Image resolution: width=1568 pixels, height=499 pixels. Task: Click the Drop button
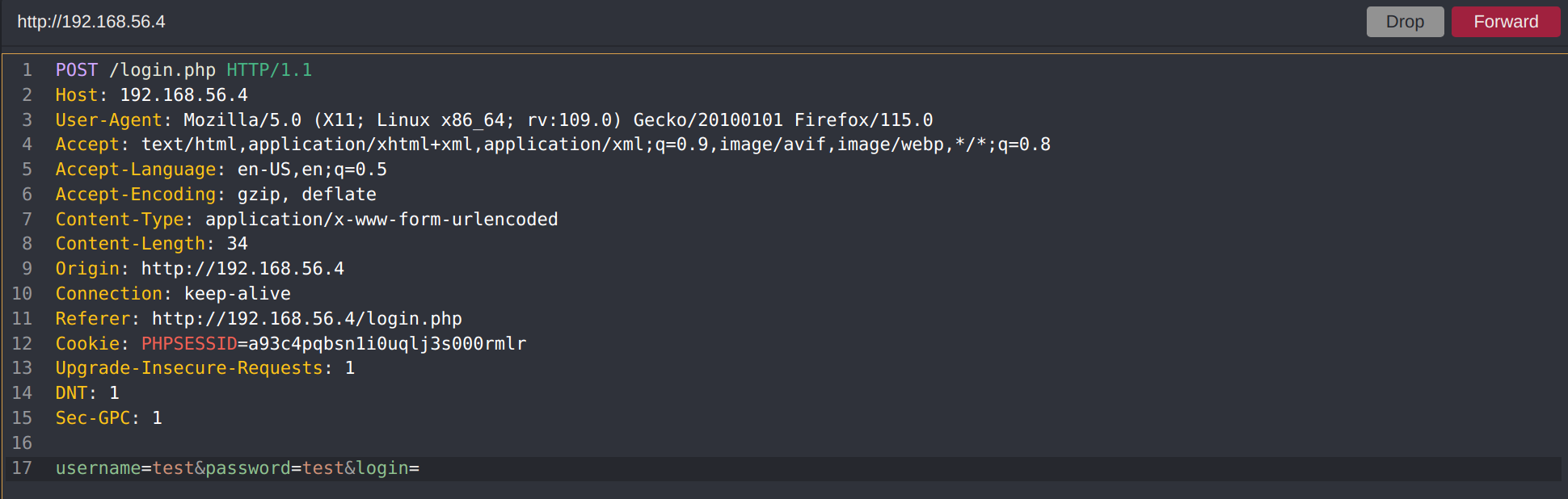pyautogui.click(x=1404, y=22)
